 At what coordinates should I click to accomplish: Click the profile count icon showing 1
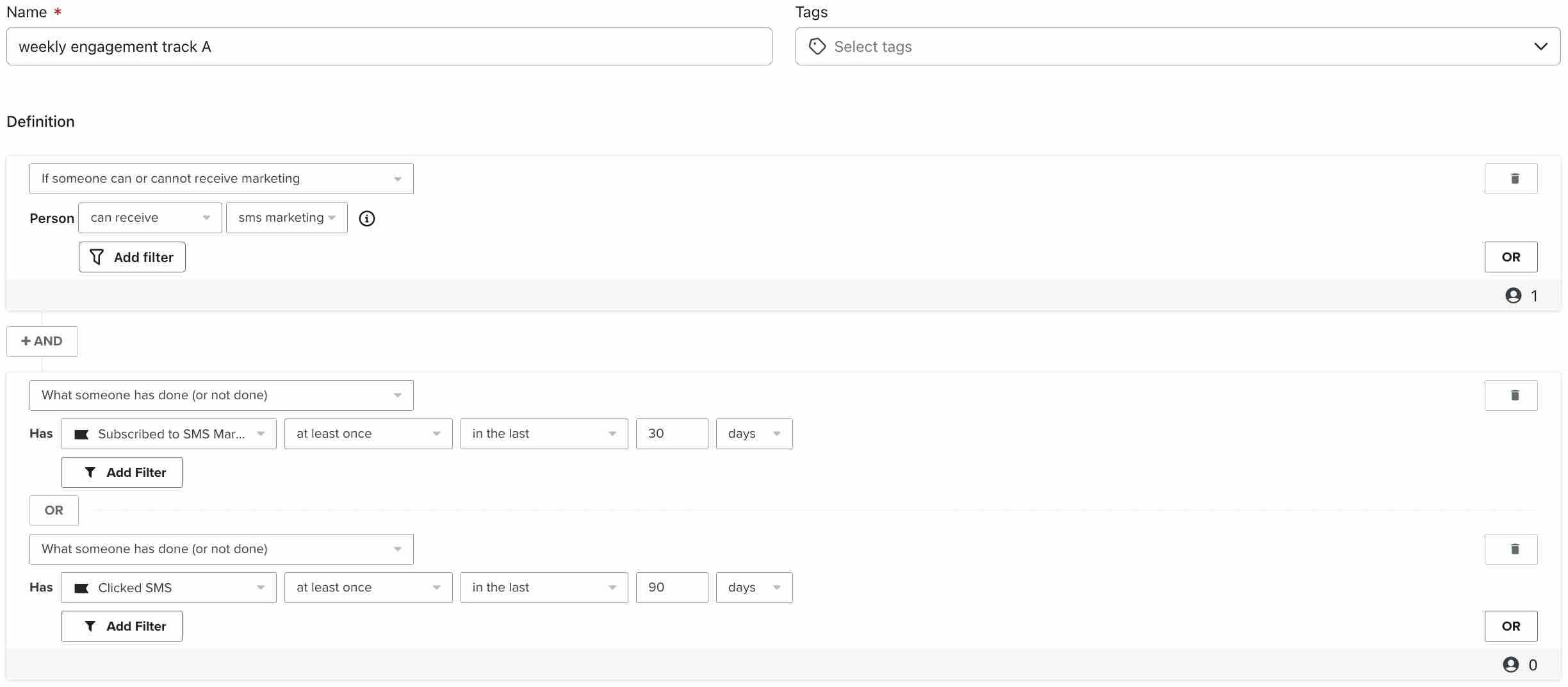(1513, 295)
